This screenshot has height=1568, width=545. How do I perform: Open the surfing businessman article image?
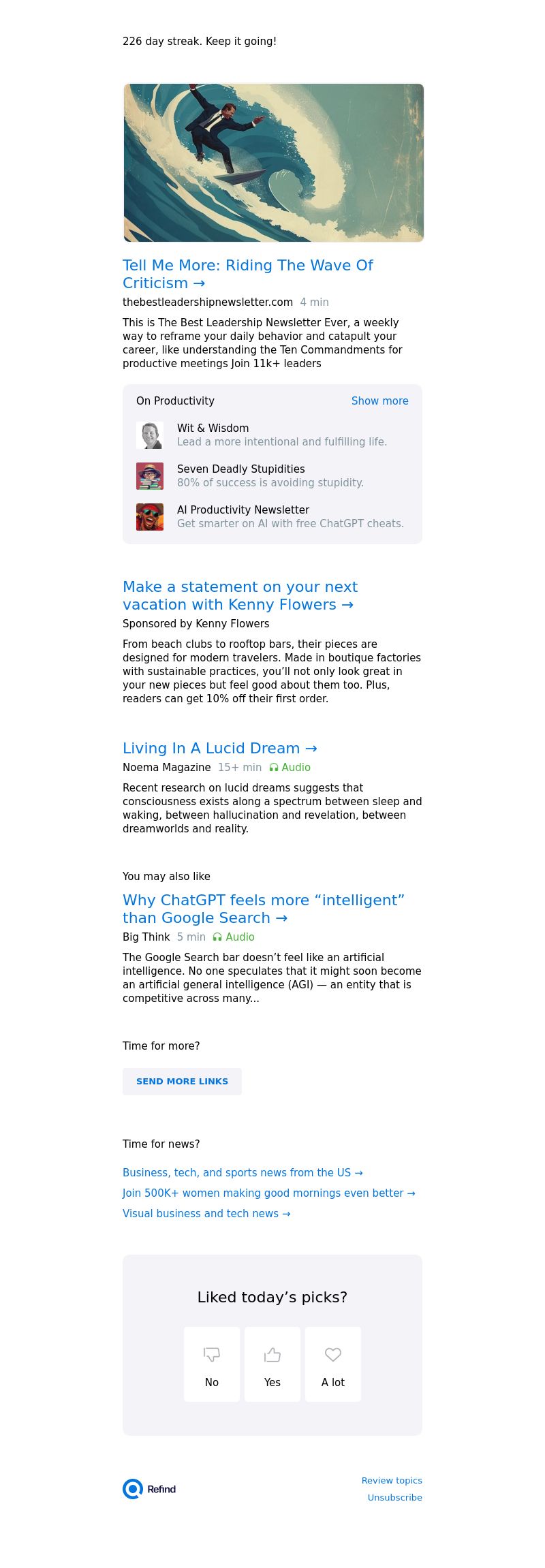[x=273, y=163]
